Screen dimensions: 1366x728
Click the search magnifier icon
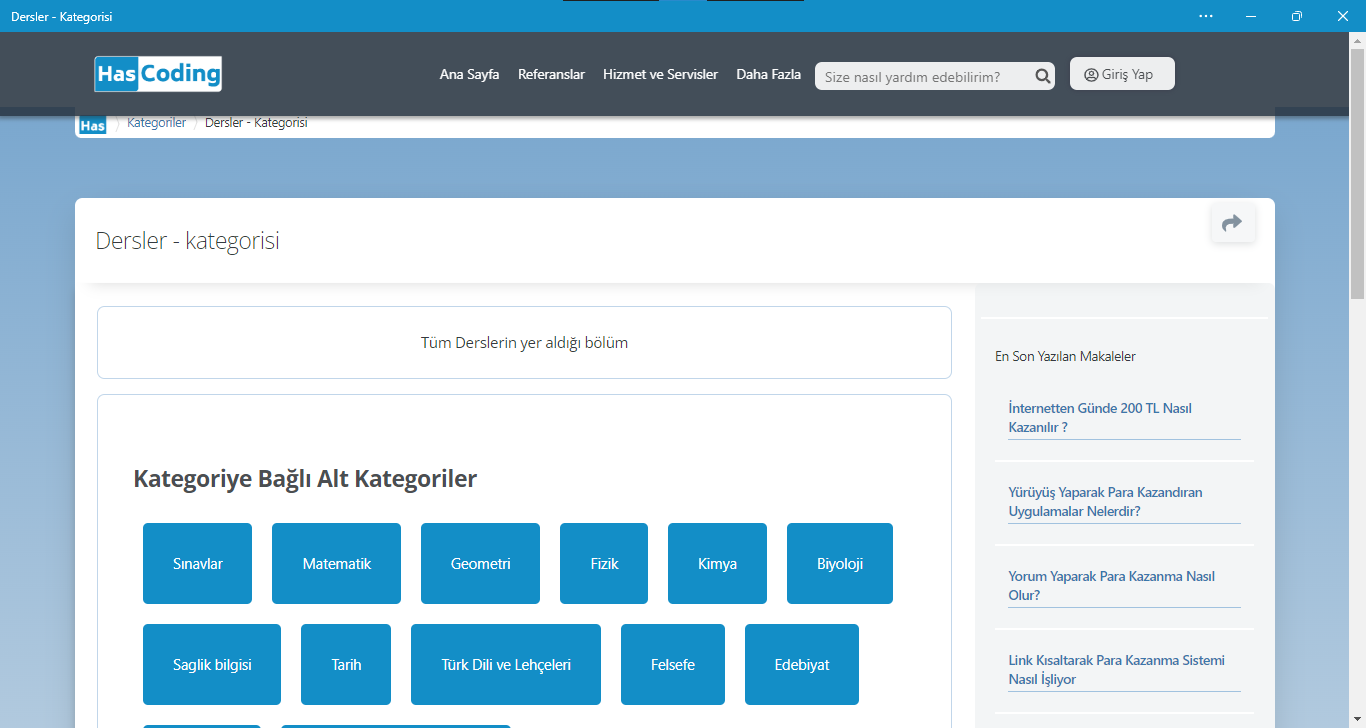(x=1042, y=76)
